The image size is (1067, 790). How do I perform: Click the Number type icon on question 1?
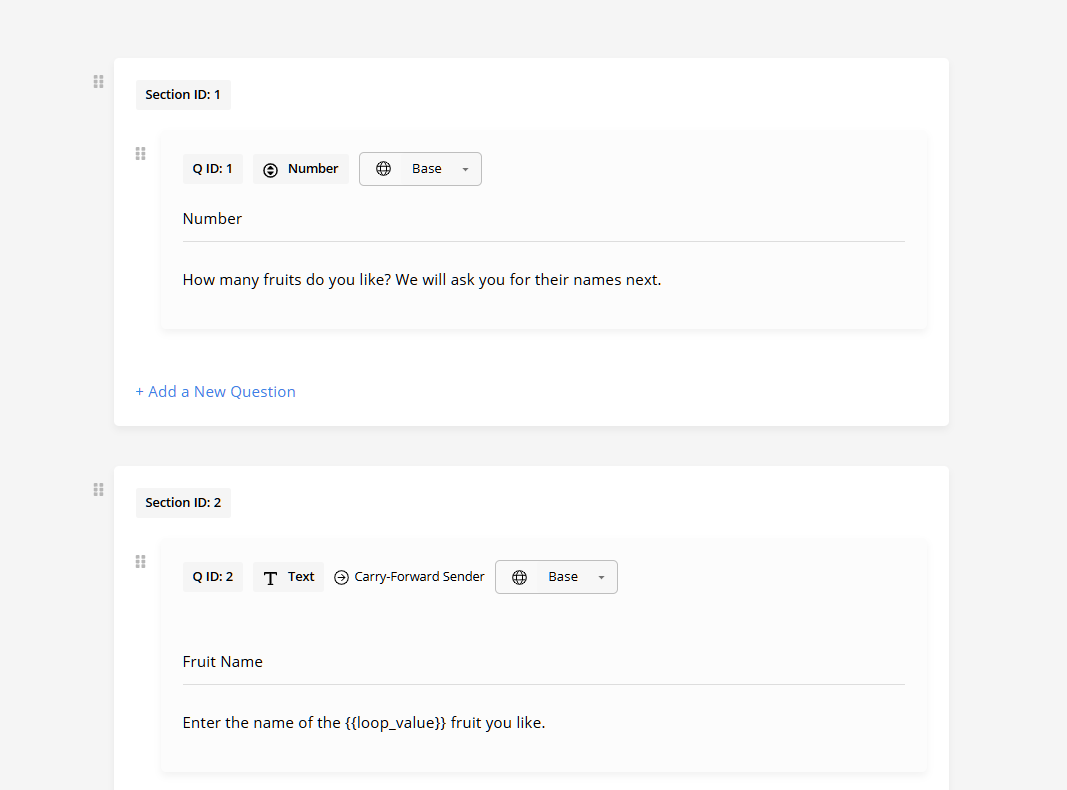[x=270, y=169]
